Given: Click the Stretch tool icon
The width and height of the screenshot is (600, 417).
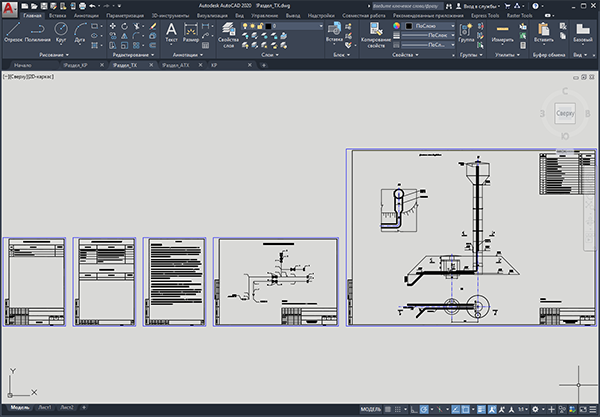Looking at the screenshot, I should [x=113, y=46].
